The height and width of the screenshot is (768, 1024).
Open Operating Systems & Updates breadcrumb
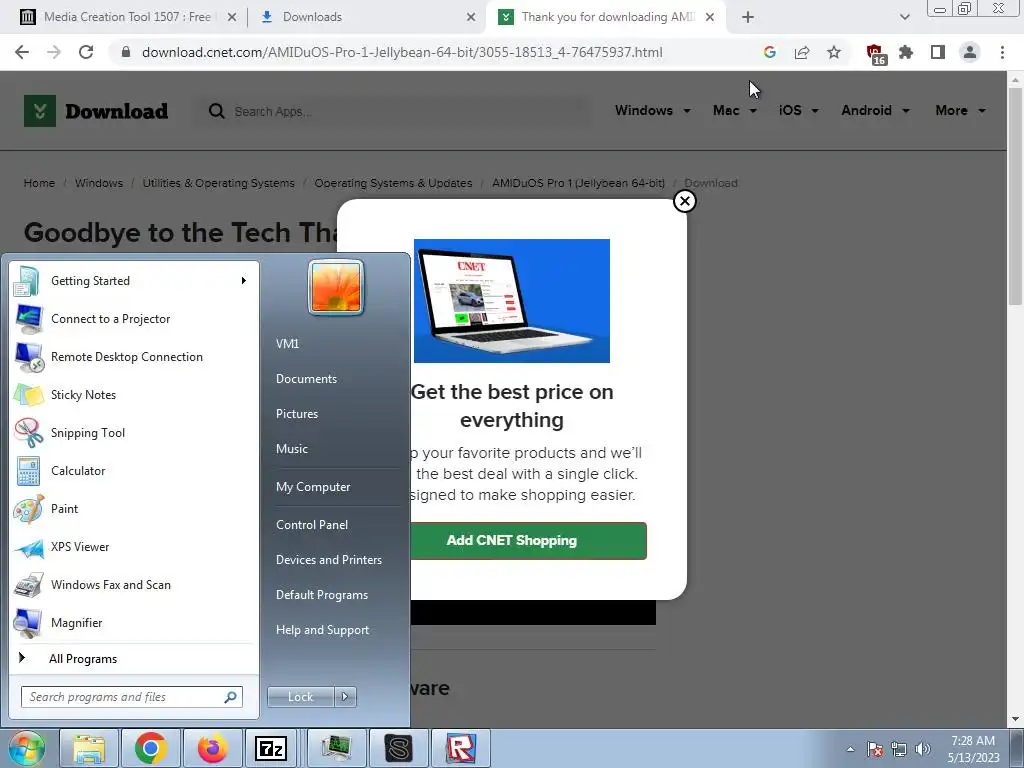tap(393, 183)
